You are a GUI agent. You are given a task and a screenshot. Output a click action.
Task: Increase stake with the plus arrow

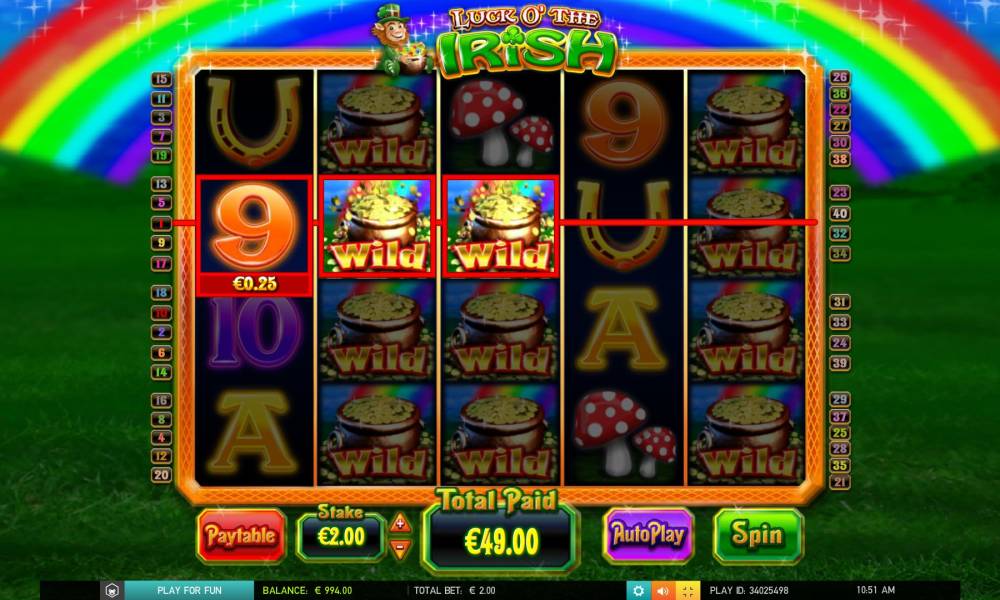[x=400, y=523]
